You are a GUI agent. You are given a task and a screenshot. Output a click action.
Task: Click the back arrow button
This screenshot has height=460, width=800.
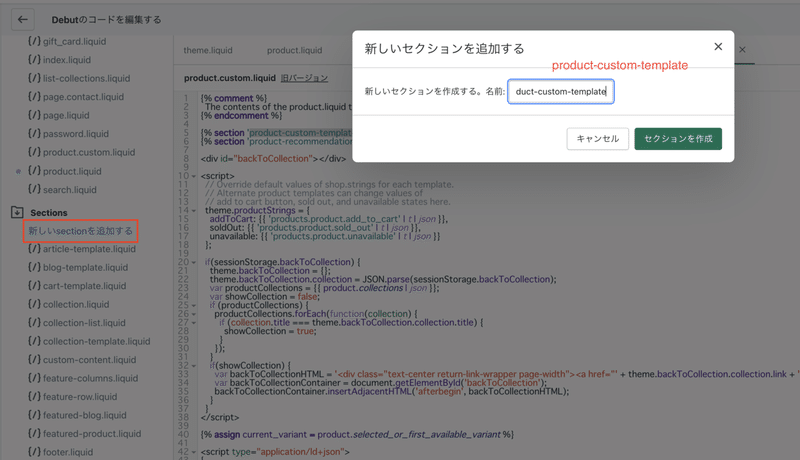(22, 19)
